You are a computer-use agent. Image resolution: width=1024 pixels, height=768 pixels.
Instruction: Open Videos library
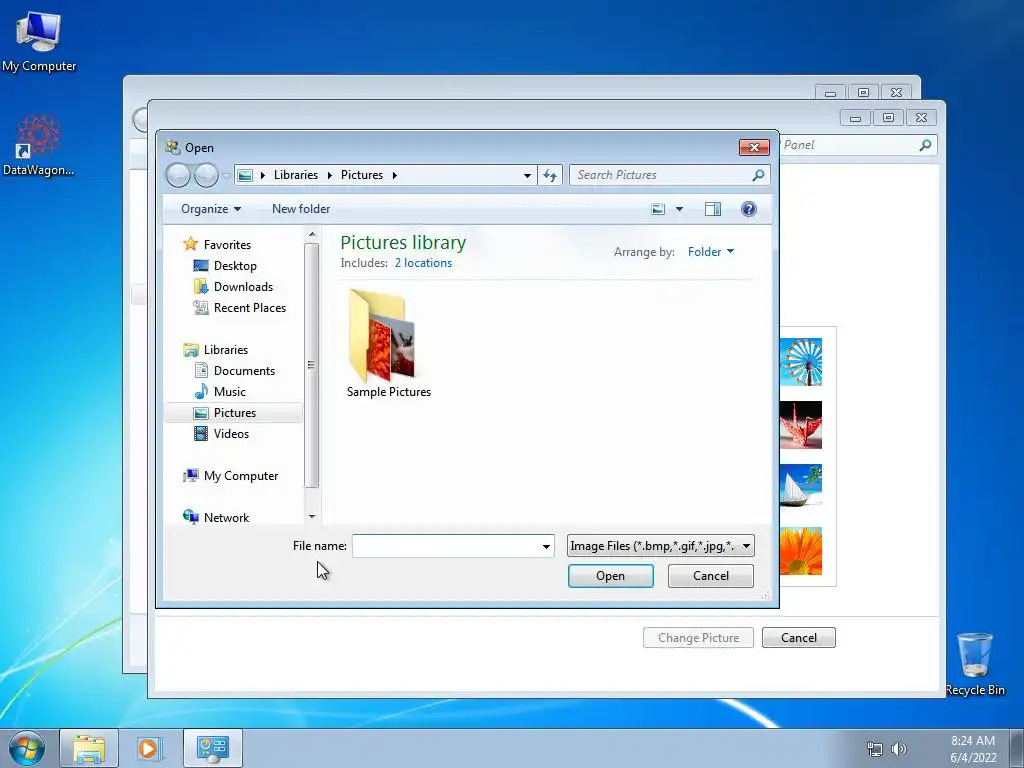(x=231, y=434)
